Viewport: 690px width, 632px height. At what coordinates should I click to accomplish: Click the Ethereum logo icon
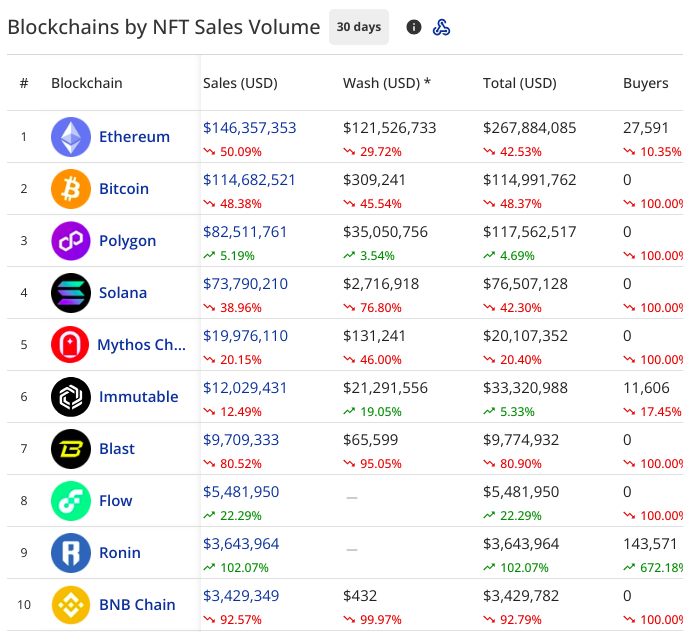pyautogui.click(x=71, y=137)
